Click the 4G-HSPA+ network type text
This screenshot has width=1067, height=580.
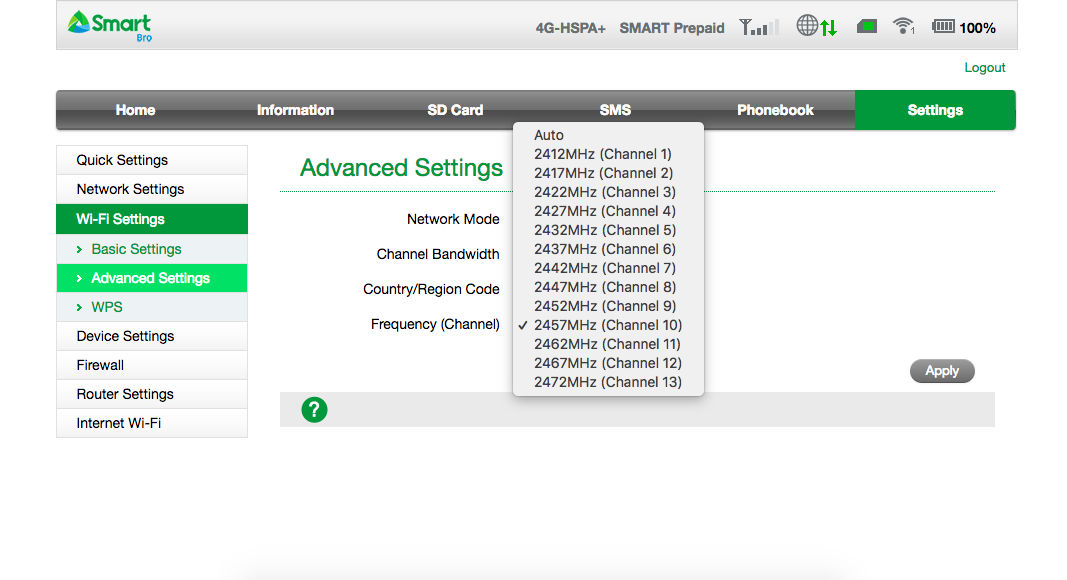[570, 28]
